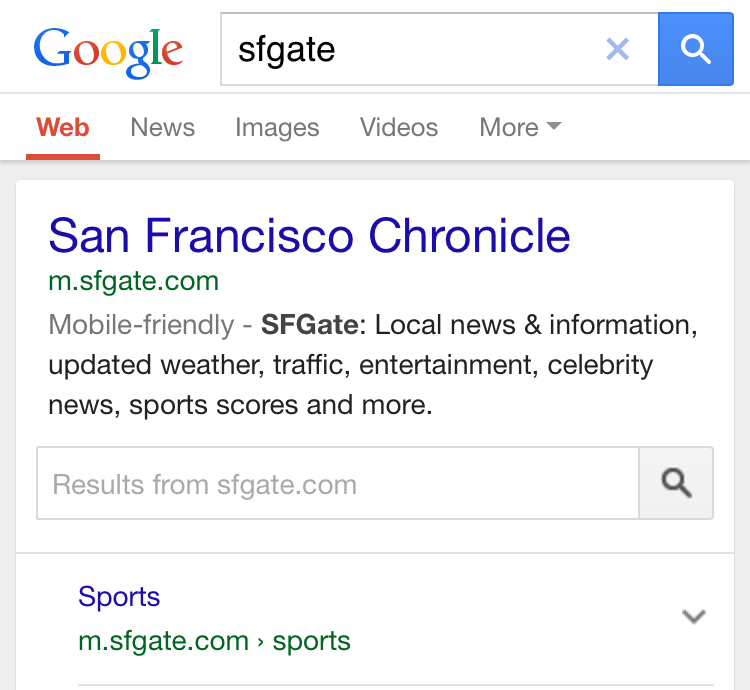Switch to the News tab
Image resolution: width=750 pixels, height=690 pixels.
coord(162,128)
